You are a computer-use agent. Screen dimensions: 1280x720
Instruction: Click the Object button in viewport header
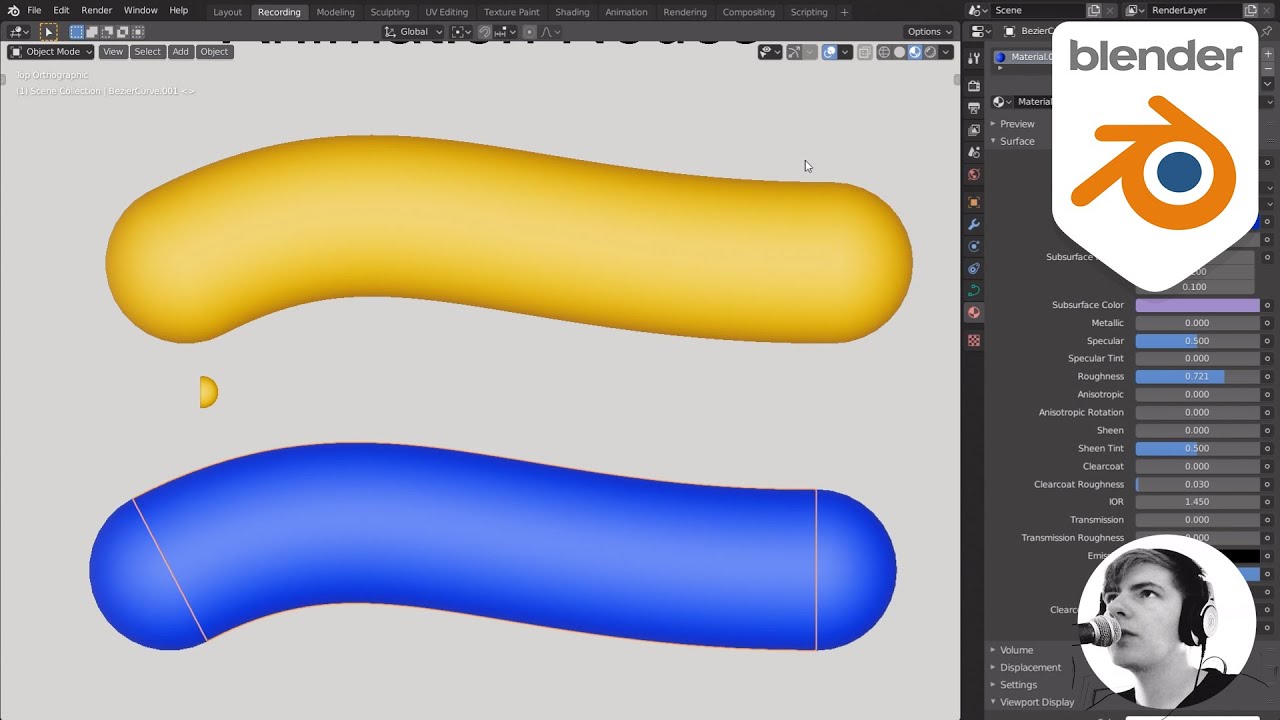(214, 52)
